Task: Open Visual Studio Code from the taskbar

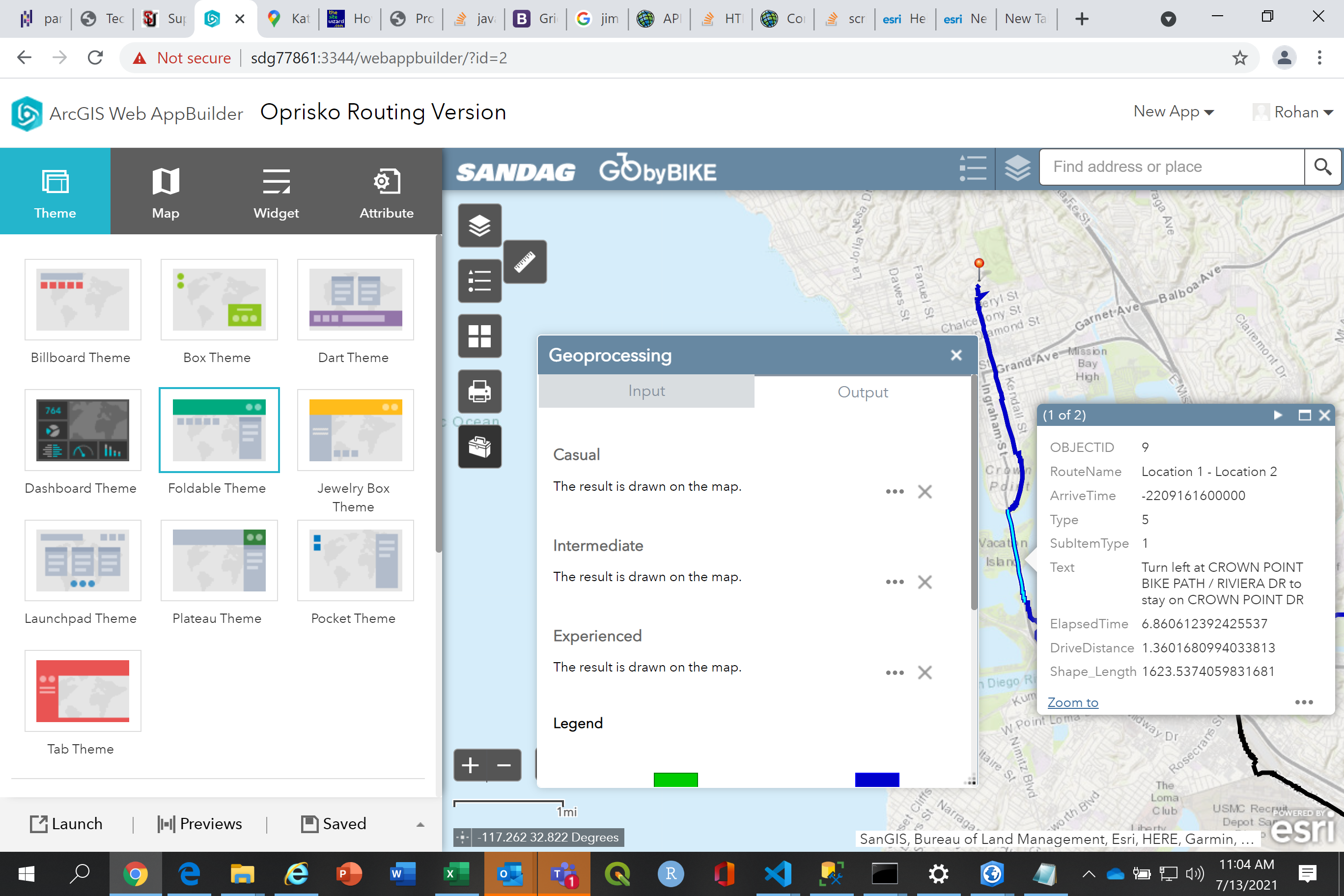Action: [x=778, y=874]
